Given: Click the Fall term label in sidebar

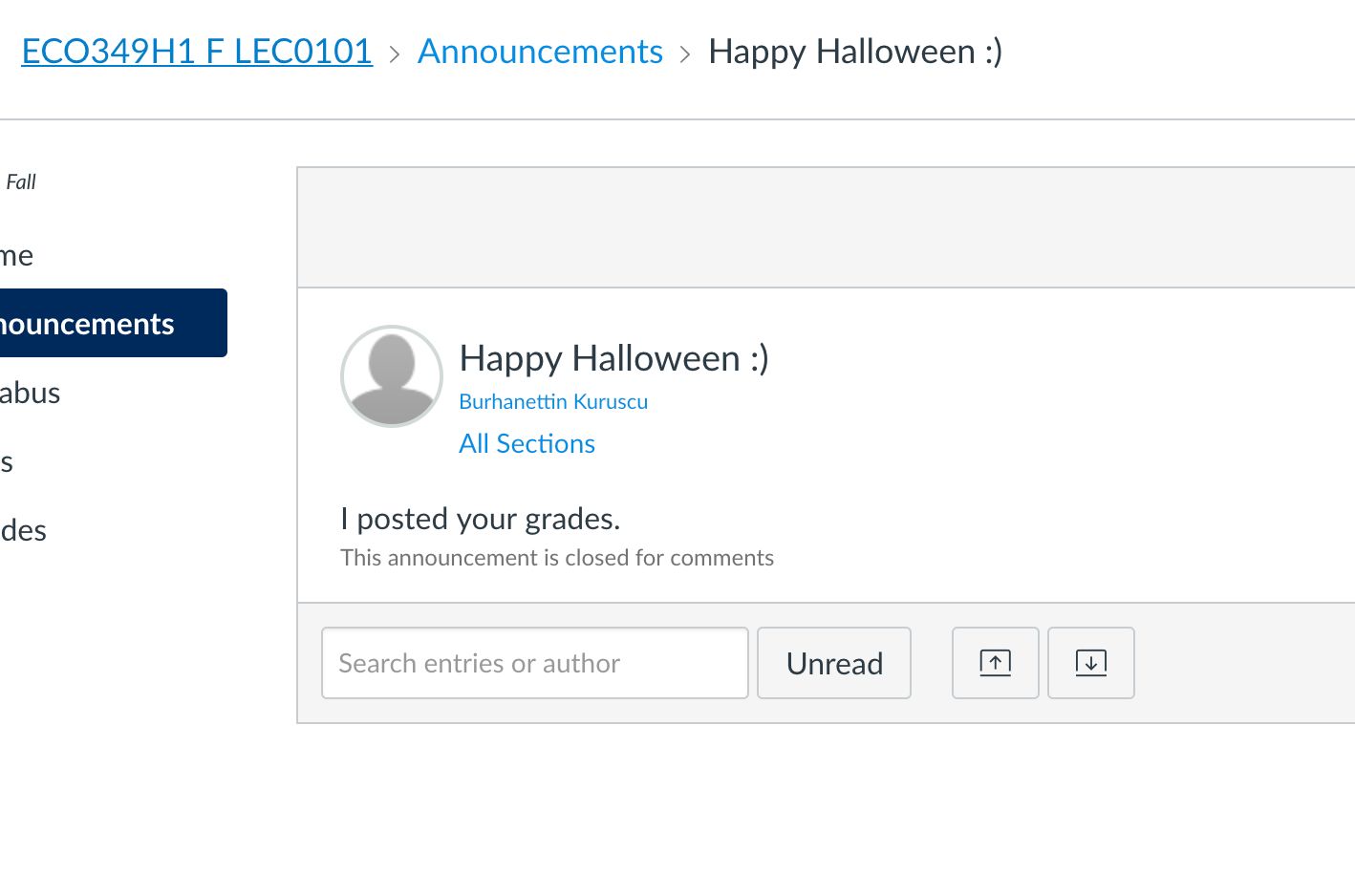Looking at the screenshot, I should (21, 181).
